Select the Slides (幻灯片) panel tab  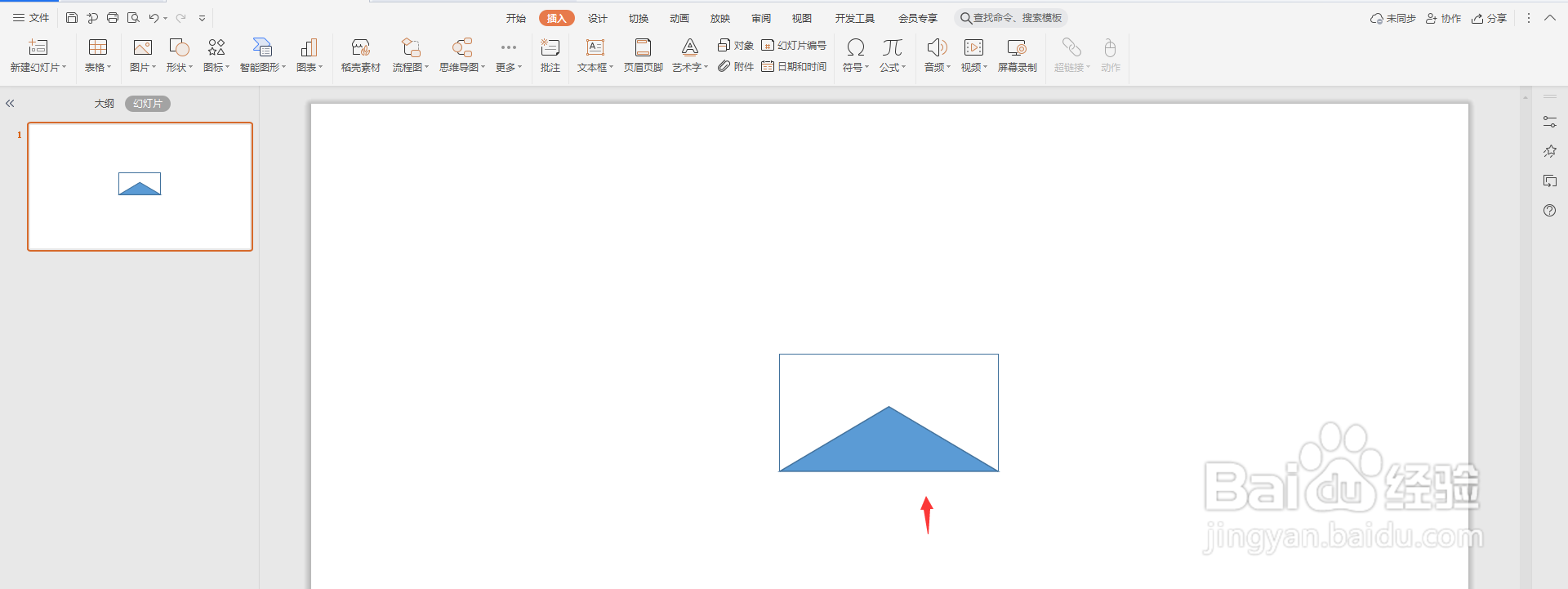pos(148,104)
